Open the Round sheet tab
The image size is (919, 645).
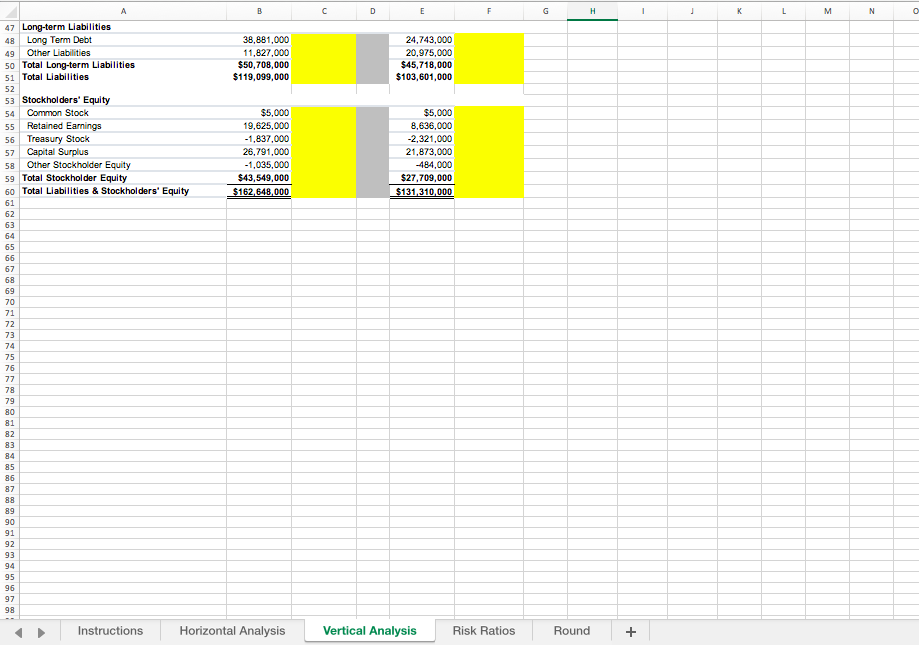[571, 630]
